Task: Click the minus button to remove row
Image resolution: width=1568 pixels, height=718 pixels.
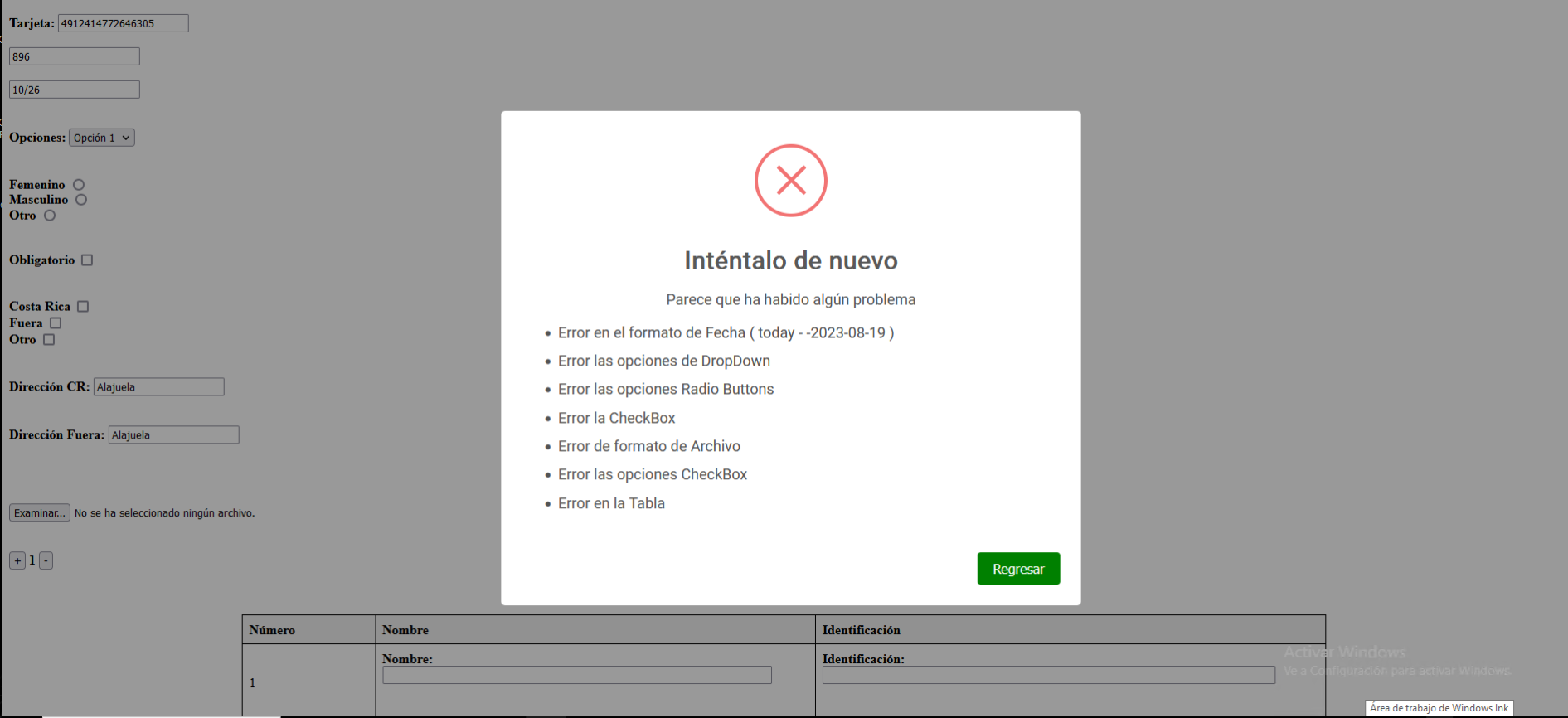Action: (x=46, y=561)
